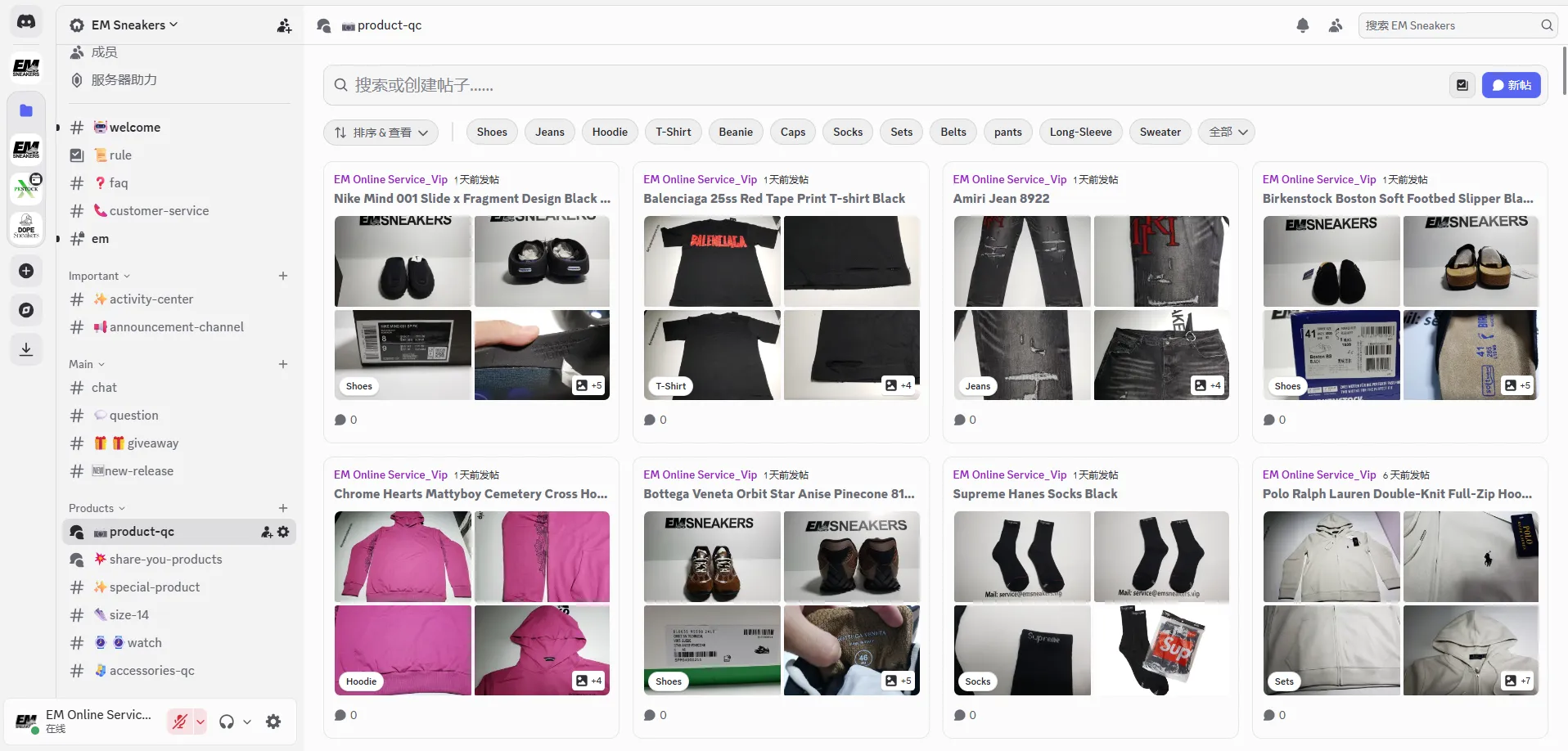Add channel to Important category
The height and width of the screenshot is (751, 1568).
click(x=283, y=276)
